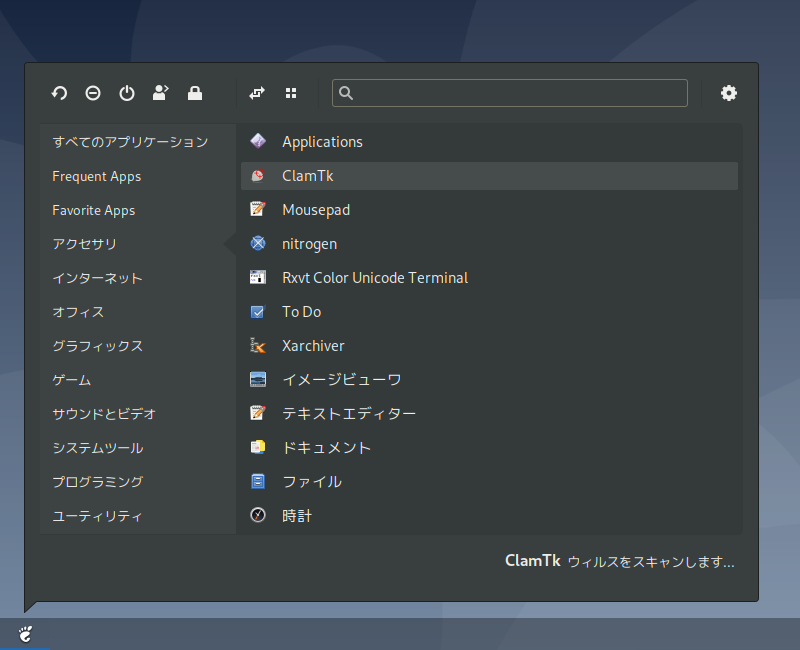Viewport: 800px width, 650px height.
Task: Click the magnifier icon in search box
Action: (345, 93)
